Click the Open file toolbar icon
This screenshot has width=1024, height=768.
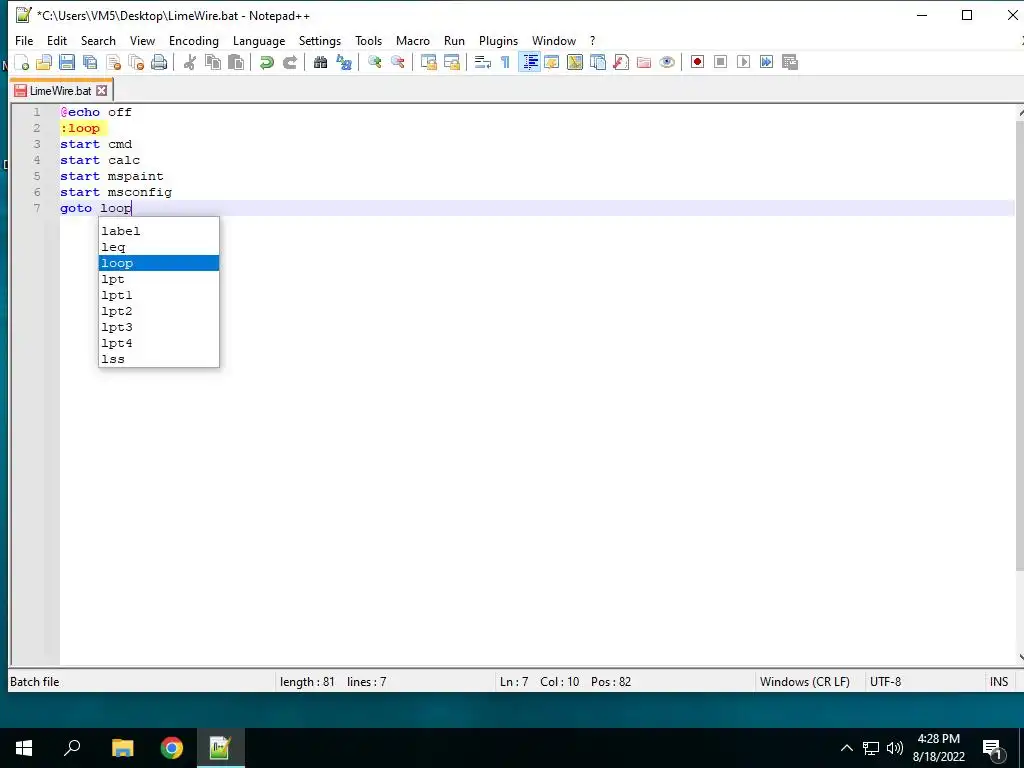(44, 63)
